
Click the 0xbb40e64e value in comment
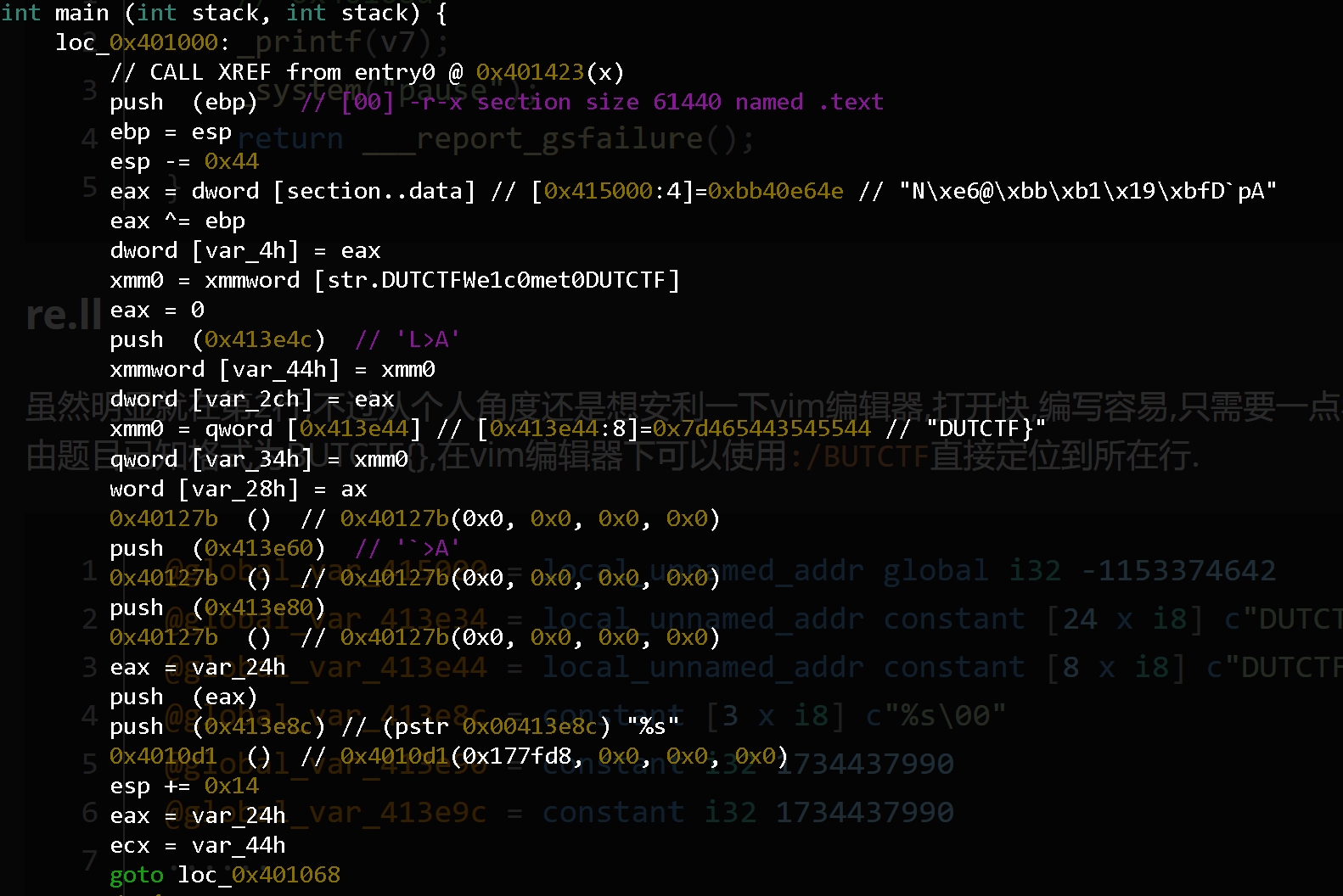tap(775, 192)
